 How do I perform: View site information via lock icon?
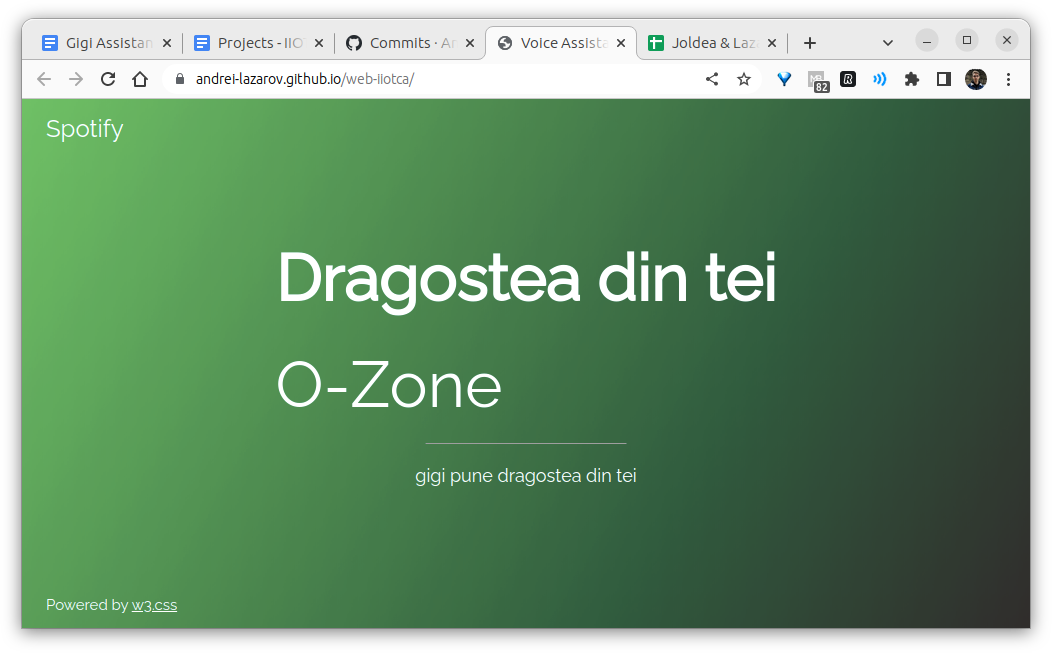click(x=179, y=79)
